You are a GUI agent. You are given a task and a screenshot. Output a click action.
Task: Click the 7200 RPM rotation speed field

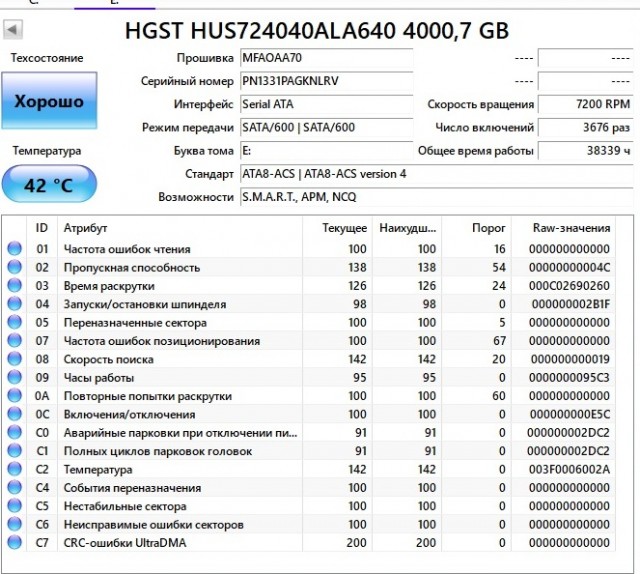click(586, 105)
